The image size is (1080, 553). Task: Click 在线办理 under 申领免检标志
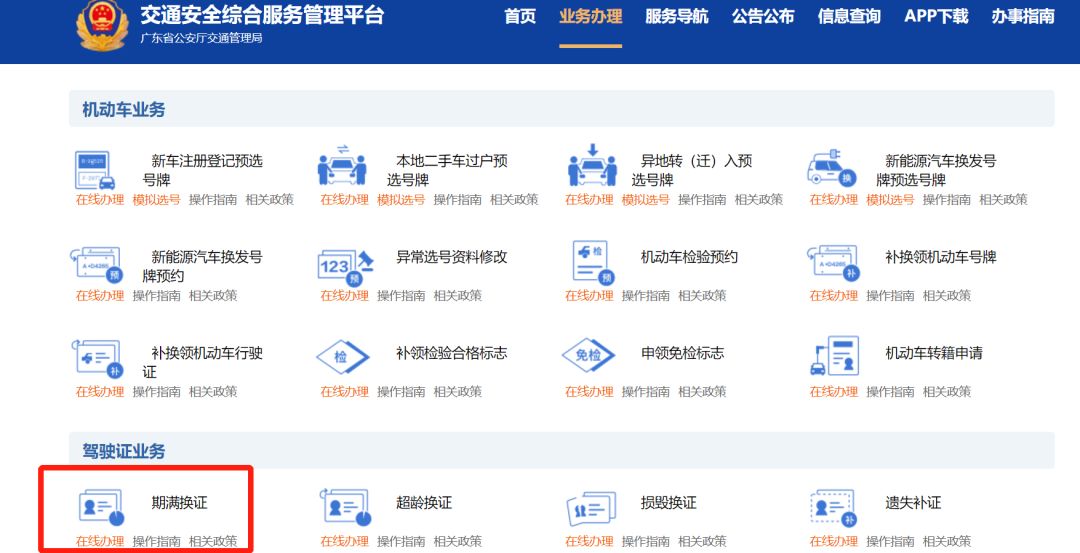(589, 392)
